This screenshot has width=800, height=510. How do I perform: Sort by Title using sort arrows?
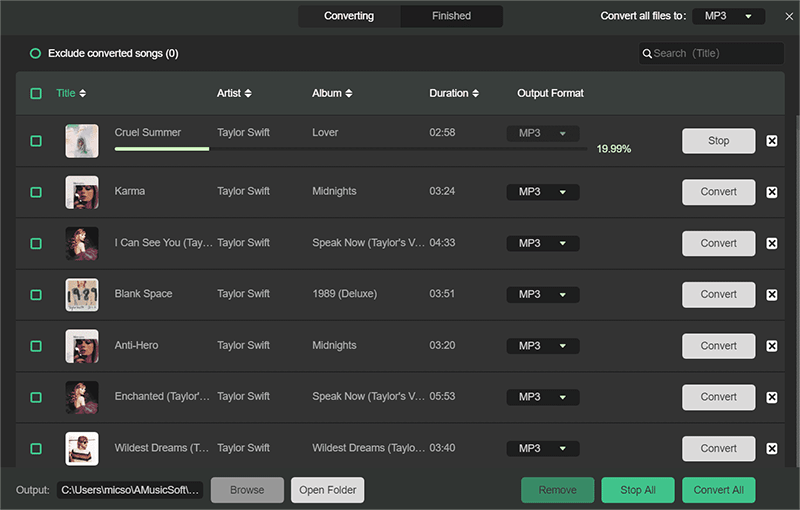[83, 93]
